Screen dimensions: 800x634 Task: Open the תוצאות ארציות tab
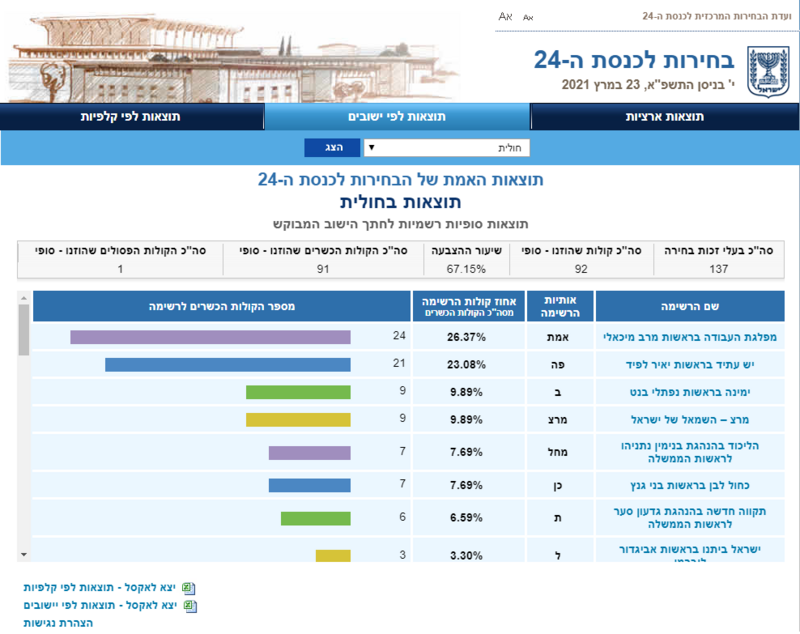[664, 117]
